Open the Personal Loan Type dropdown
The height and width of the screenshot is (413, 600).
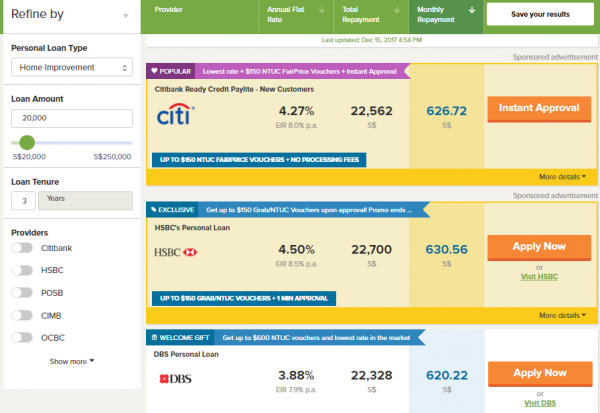72,67
